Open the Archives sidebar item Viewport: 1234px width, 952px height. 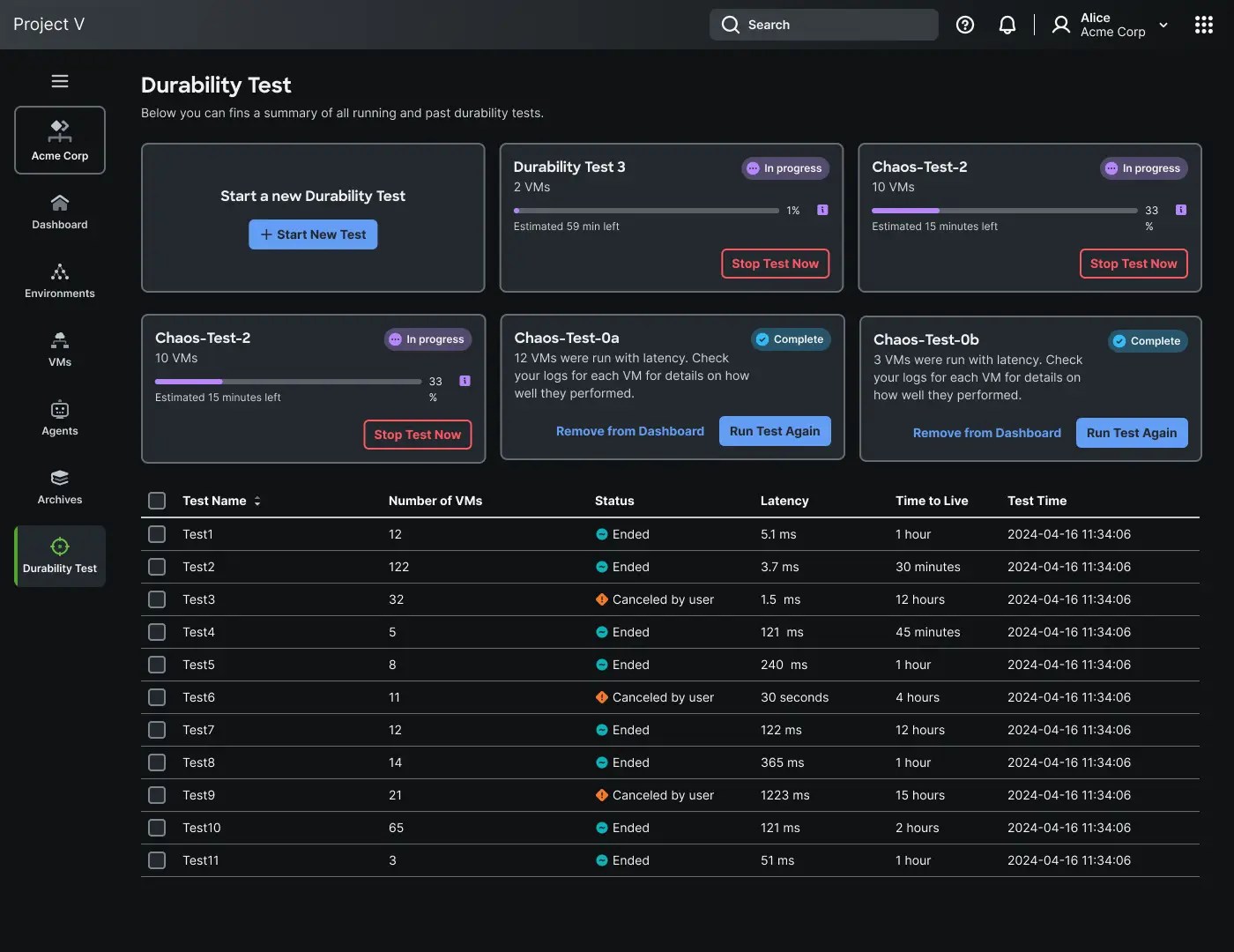click(60, 487)
